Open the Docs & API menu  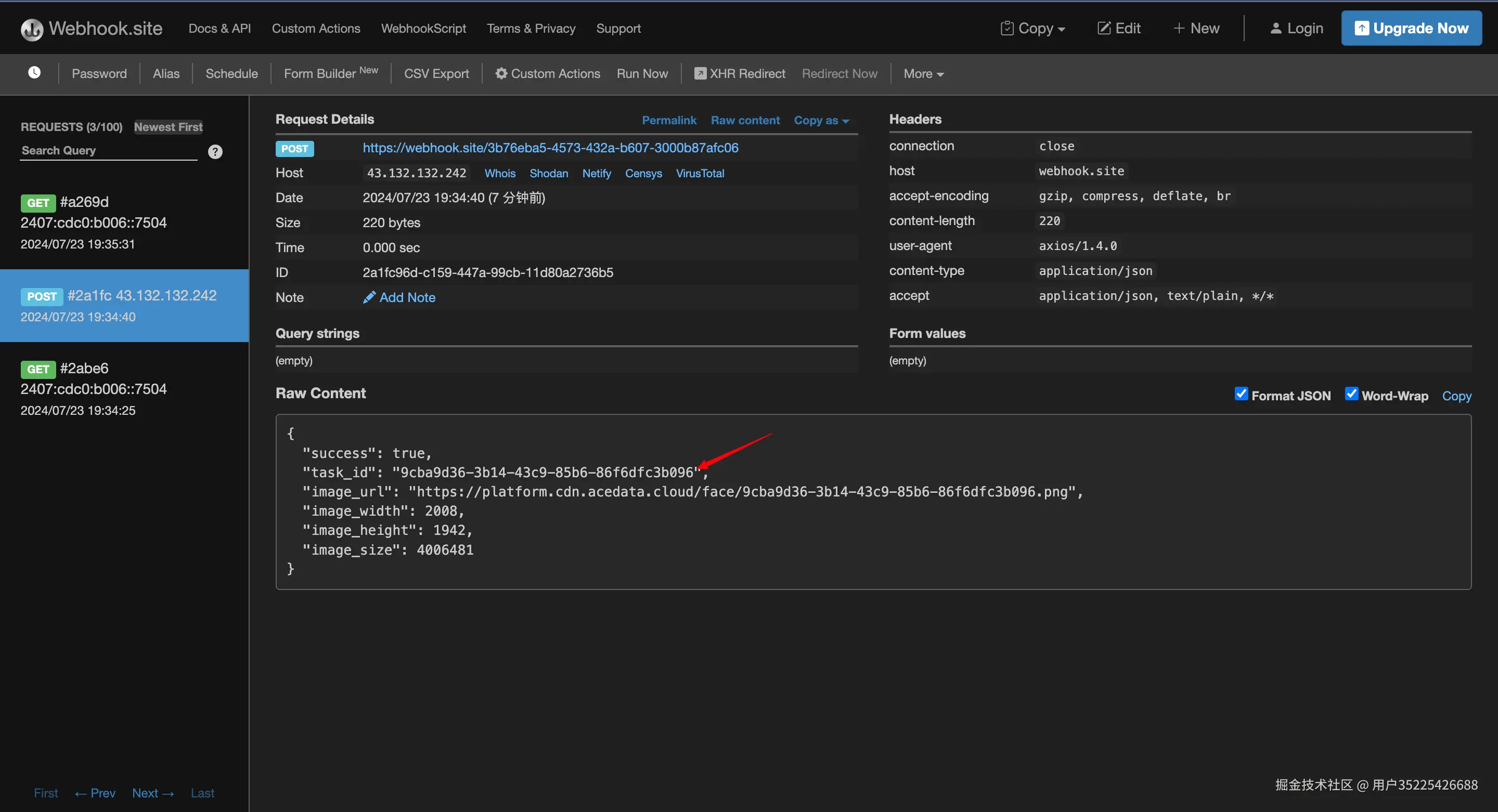click(x=219, y=29)
